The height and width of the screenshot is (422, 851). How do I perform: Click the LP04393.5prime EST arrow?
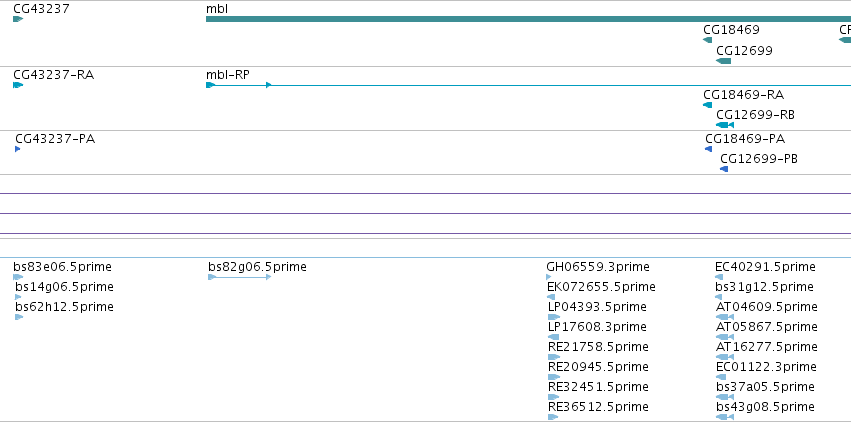(x=554, y=317)
